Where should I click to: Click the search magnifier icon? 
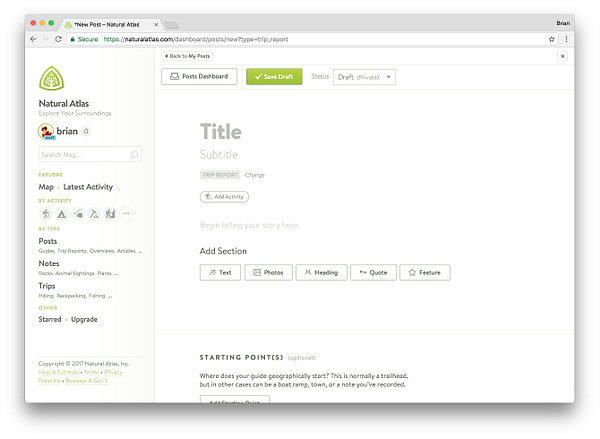(135, 155)
